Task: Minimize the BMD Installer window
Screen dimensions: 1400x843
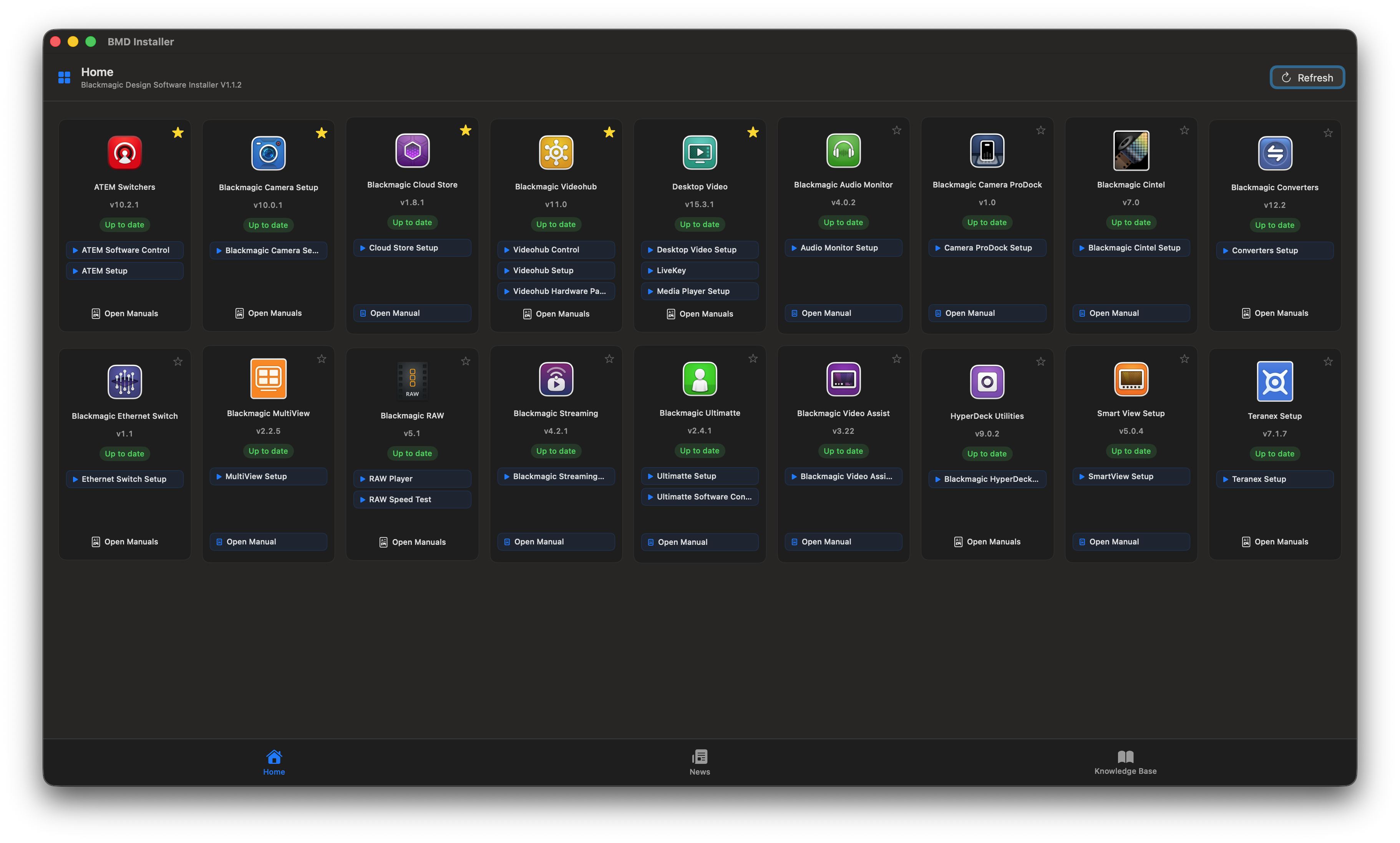Action: point(73,41)
